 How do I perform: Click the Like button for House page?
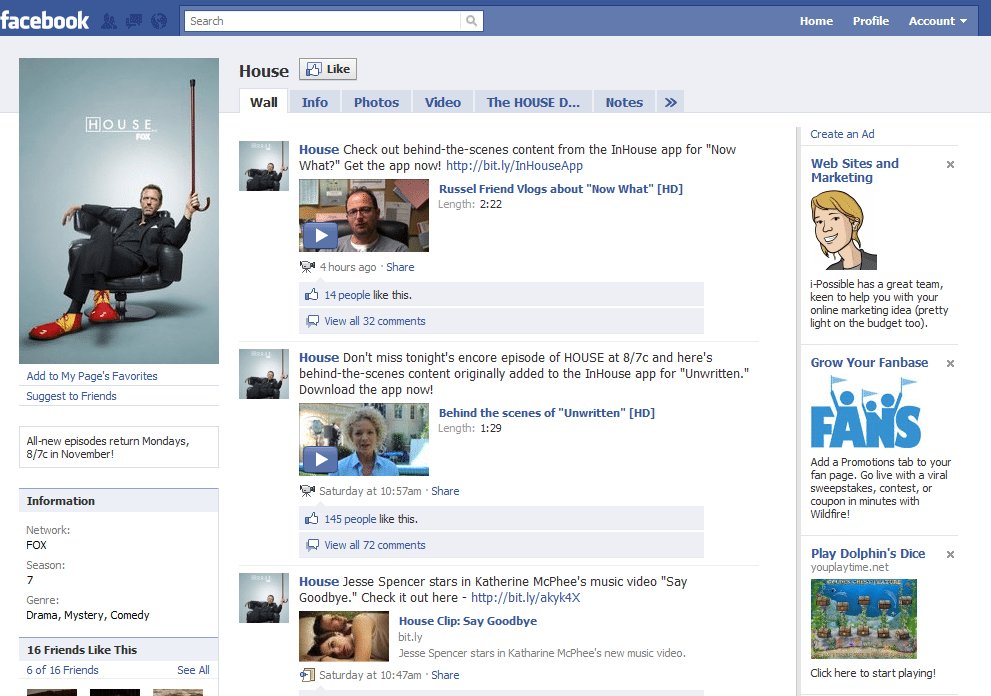[328, 69]
